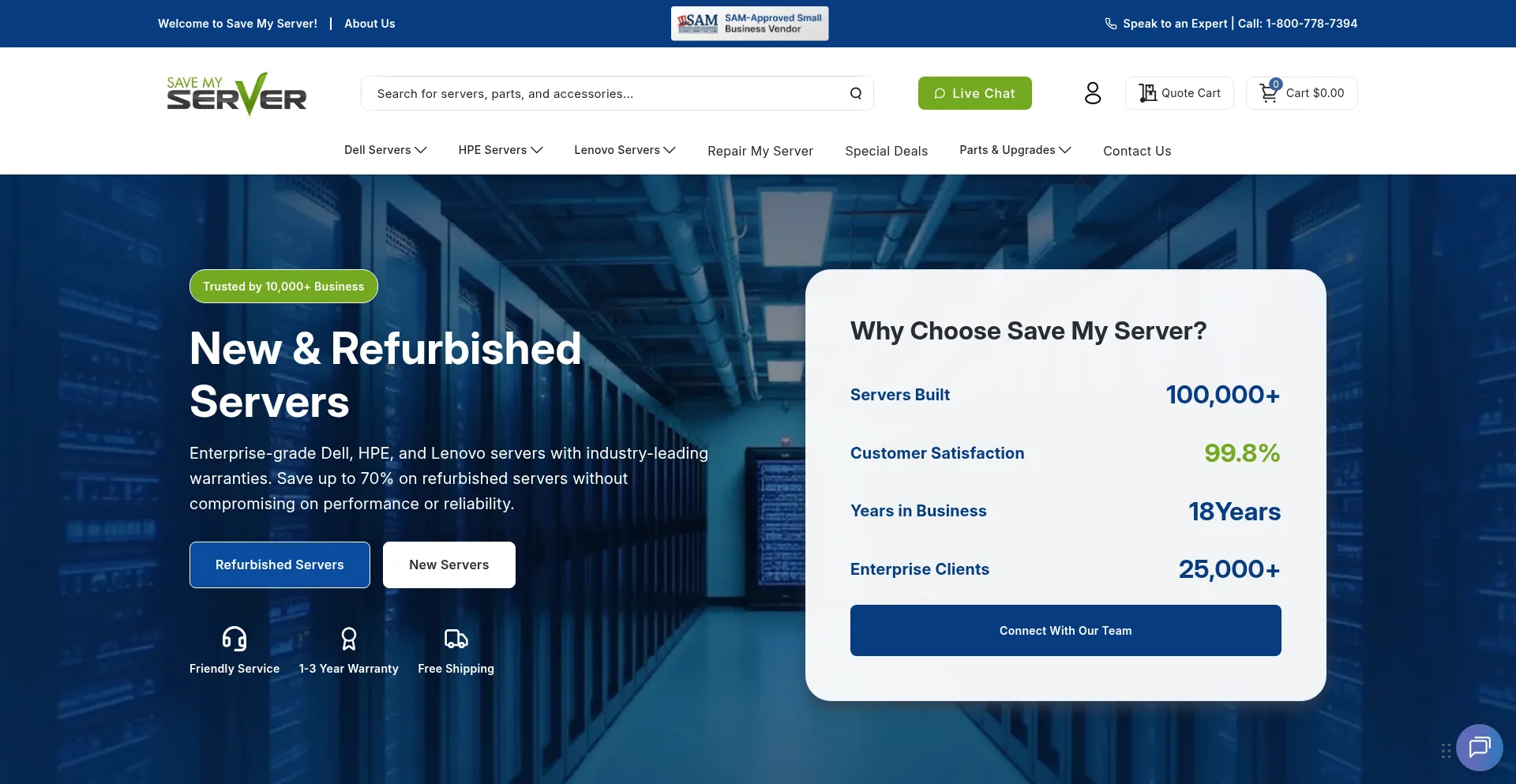Open the Special Deals menu item

886,151
